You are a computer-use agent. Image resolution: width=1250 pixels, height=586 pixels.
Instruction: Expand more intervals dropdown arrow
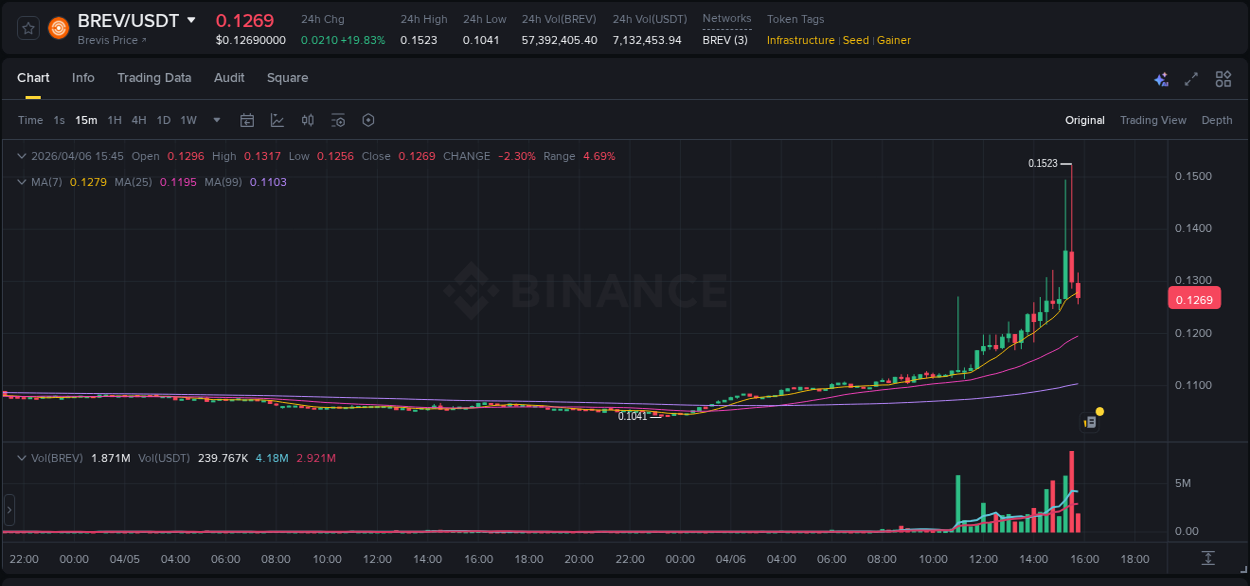tap(218, 120)
